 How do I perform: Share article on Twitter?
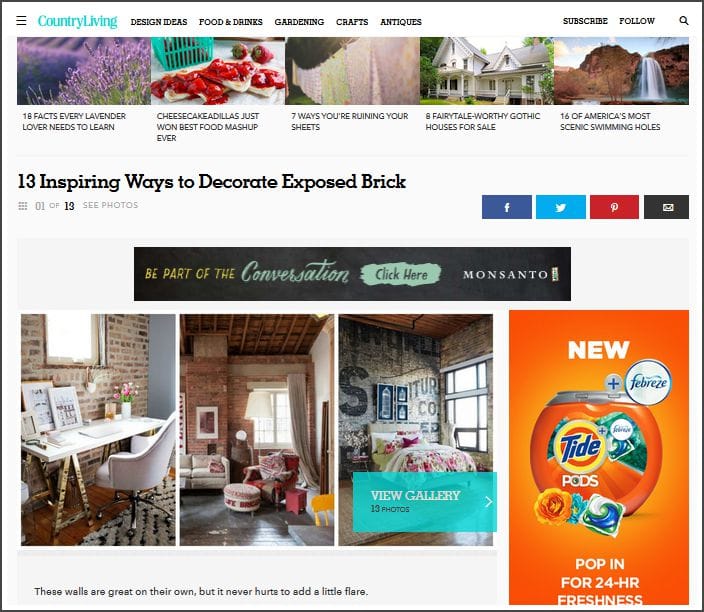[560, 207]
